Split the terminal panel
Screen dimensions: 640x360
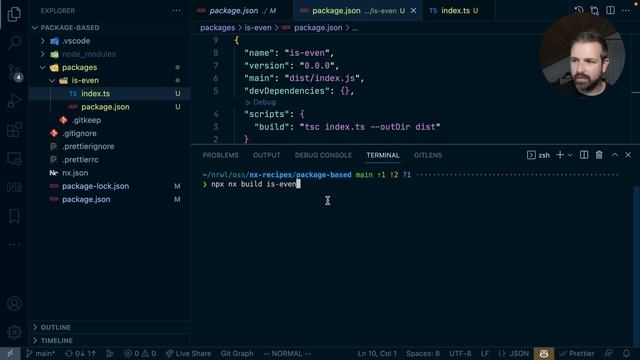click(584, 155)
